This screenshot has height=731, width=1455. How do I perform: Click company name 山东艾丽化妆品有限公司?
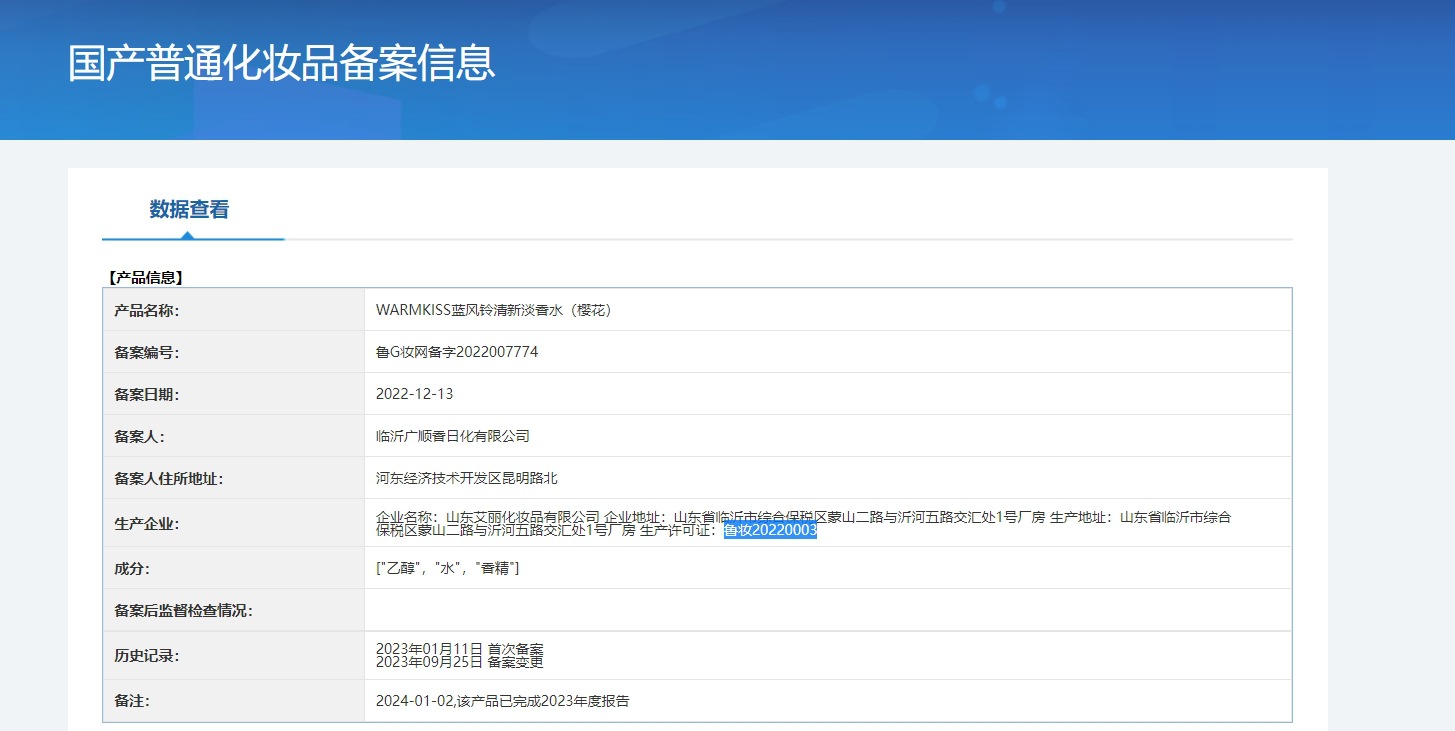522,517
